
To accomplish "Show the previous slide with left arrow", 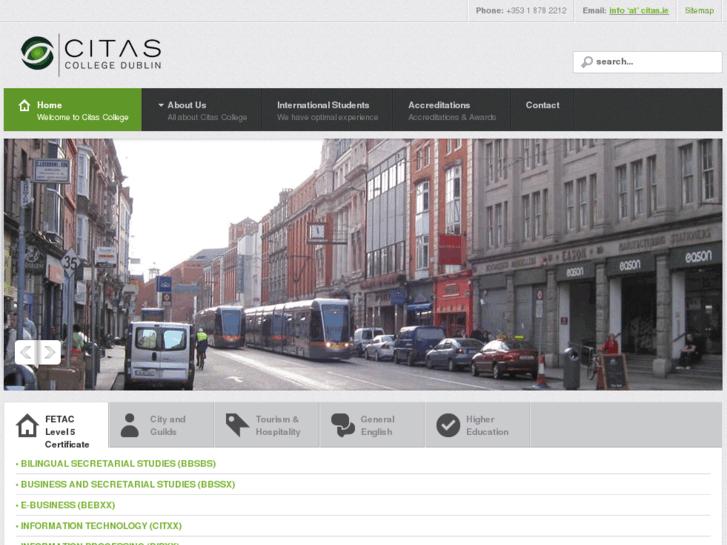I will [26, 353].
